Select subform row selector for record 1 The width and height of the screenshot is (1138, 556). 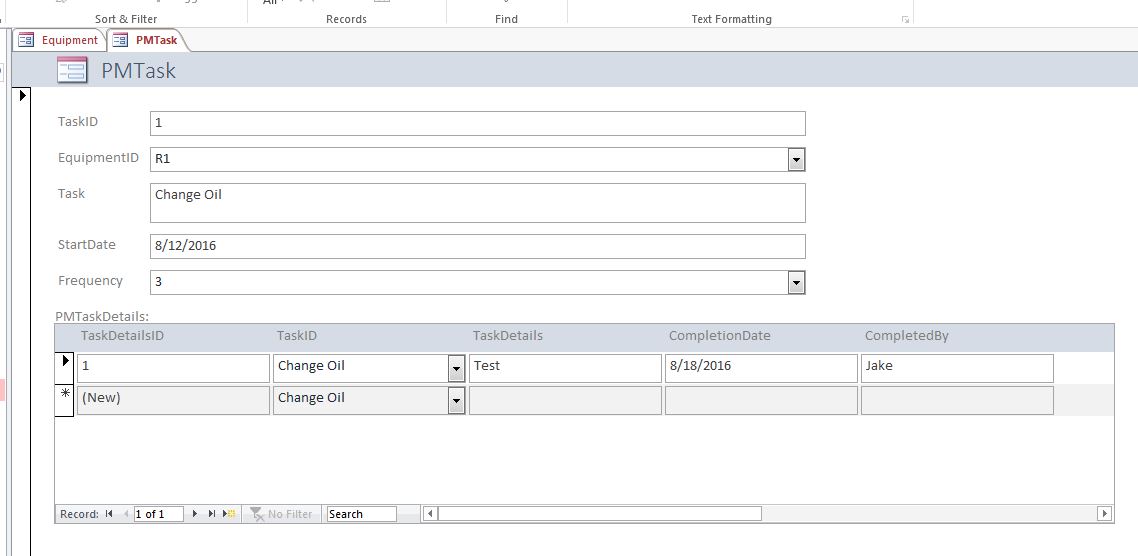[65, 368]
